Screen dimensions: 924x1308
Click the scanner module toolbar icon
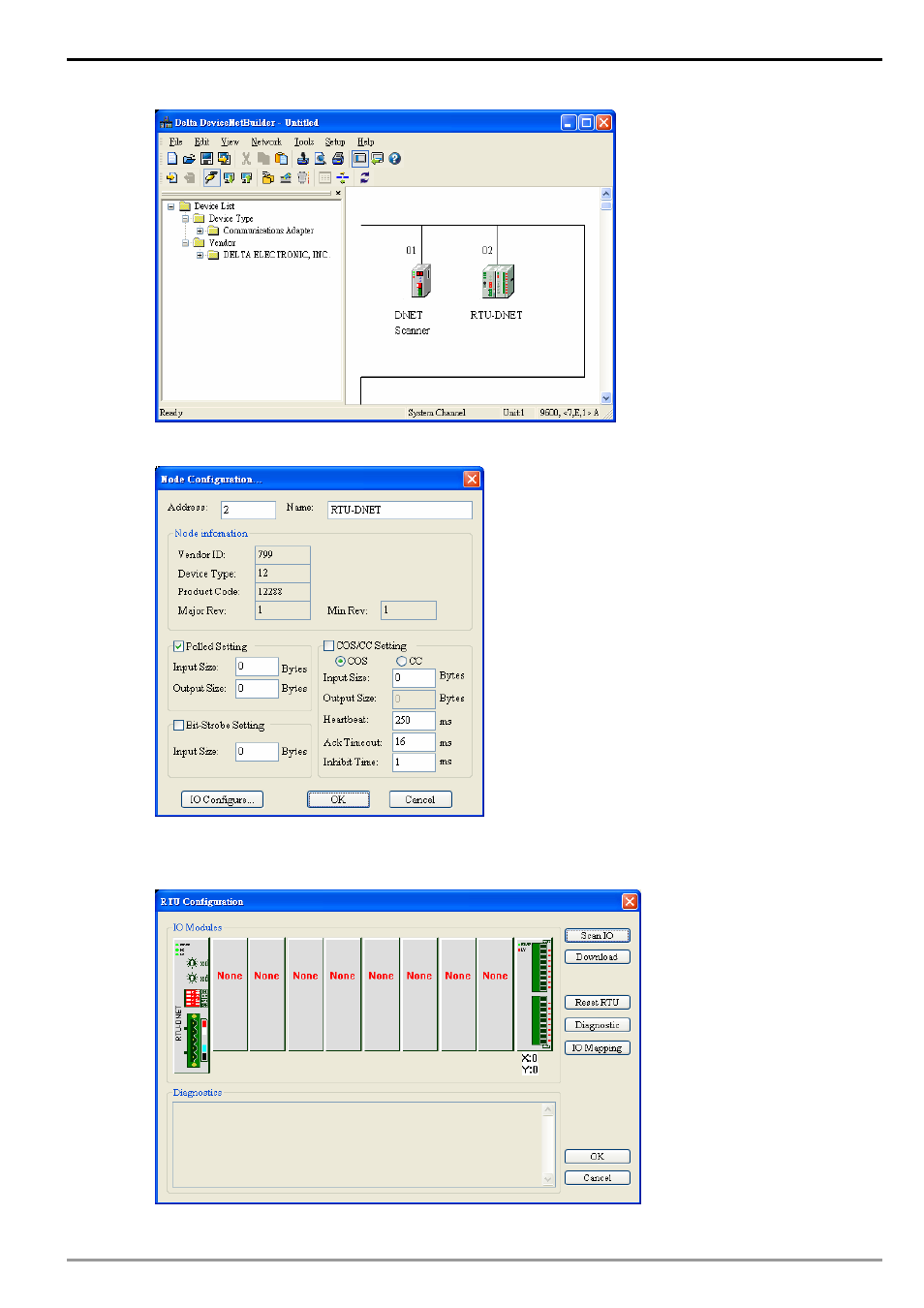click(x=286, y=177)
